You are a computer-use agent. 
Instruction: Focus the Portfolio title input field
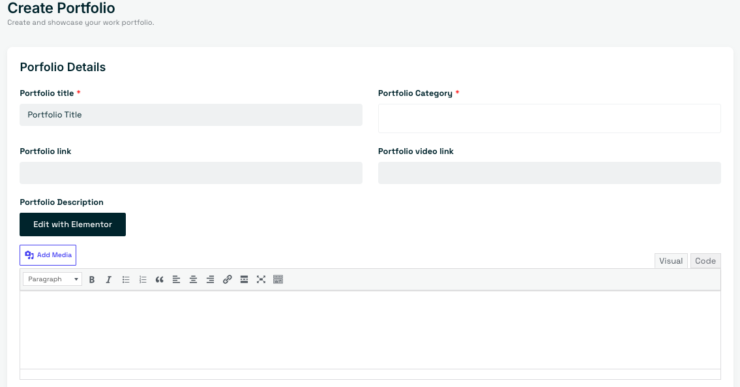click(x=191, y=115)
